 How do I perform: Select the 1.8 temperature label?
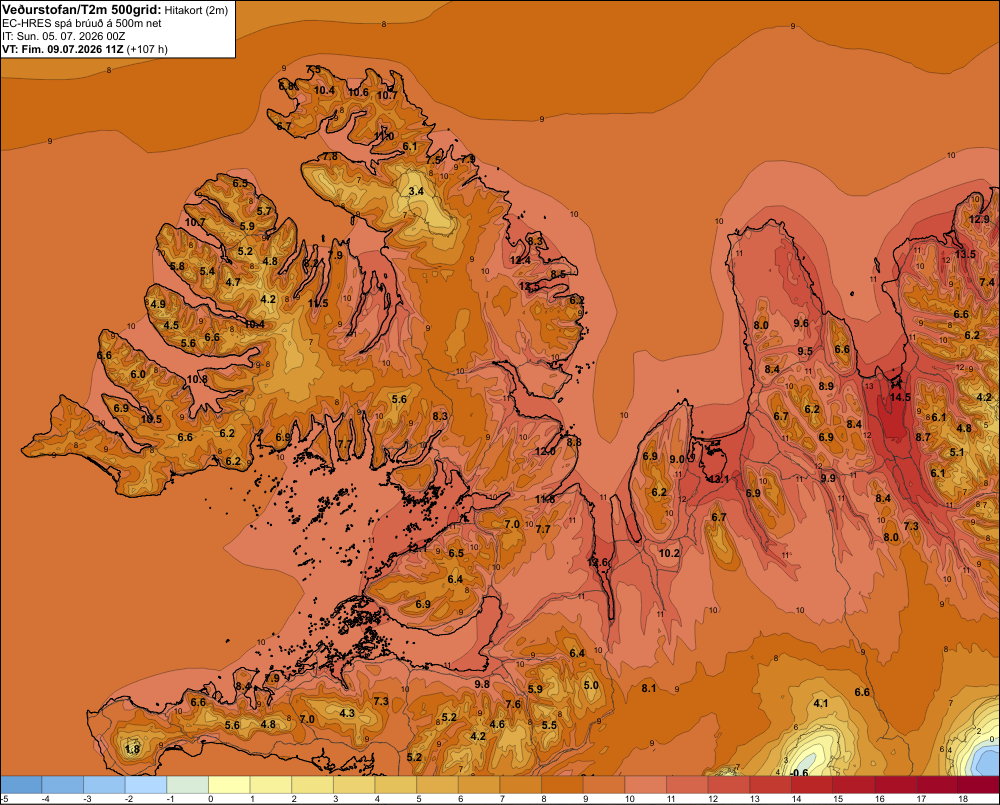click(132, 749)
